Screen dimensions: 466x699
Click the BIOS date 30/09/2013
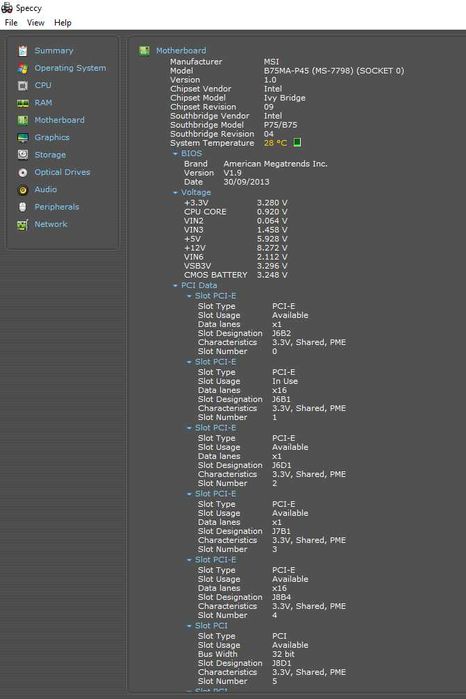click(246, 182)
